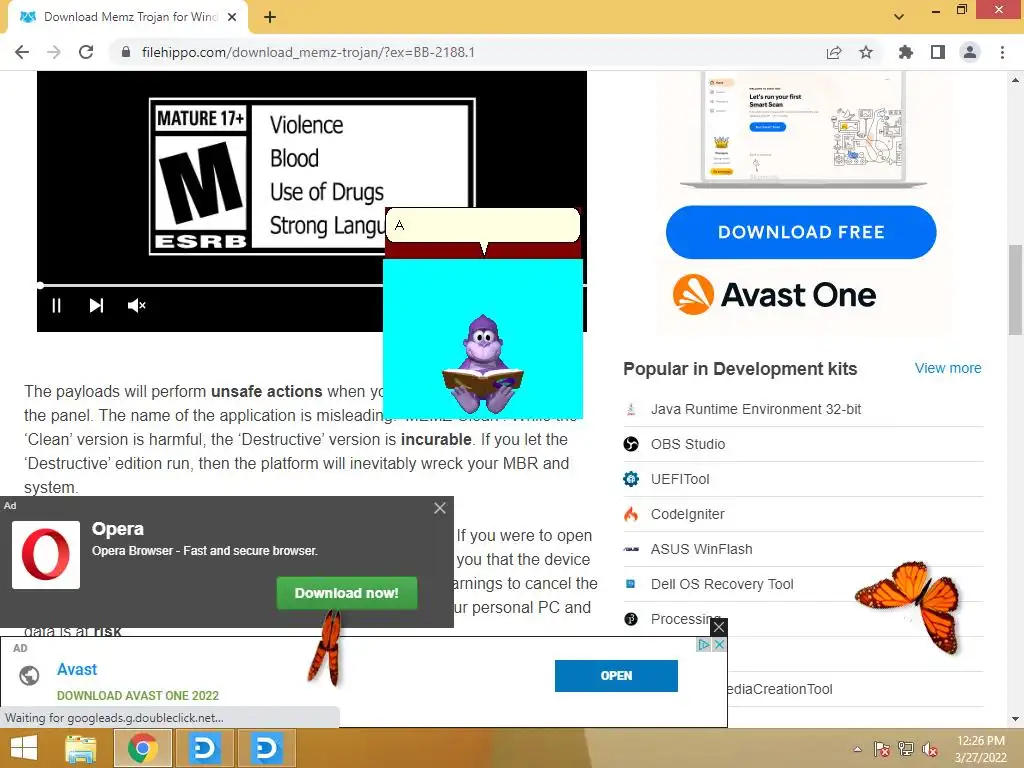Close the bottom banner with black X
Screen dimensions: 1024x768
(x=718, y=627)
